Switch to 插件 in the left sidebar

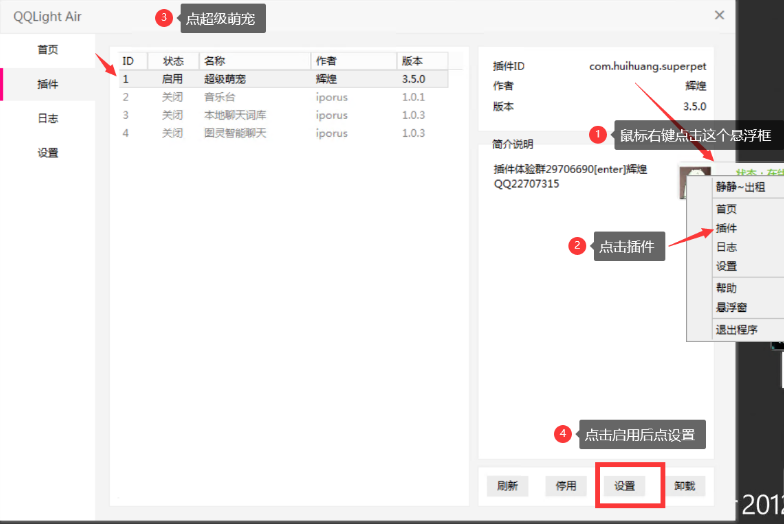click(x=48, y=84)
